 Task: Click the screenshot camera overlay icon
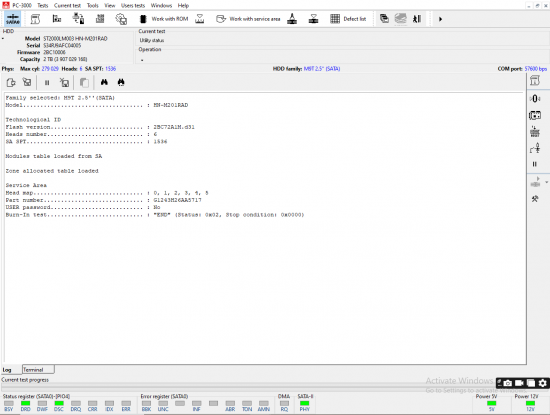[507, 383]
